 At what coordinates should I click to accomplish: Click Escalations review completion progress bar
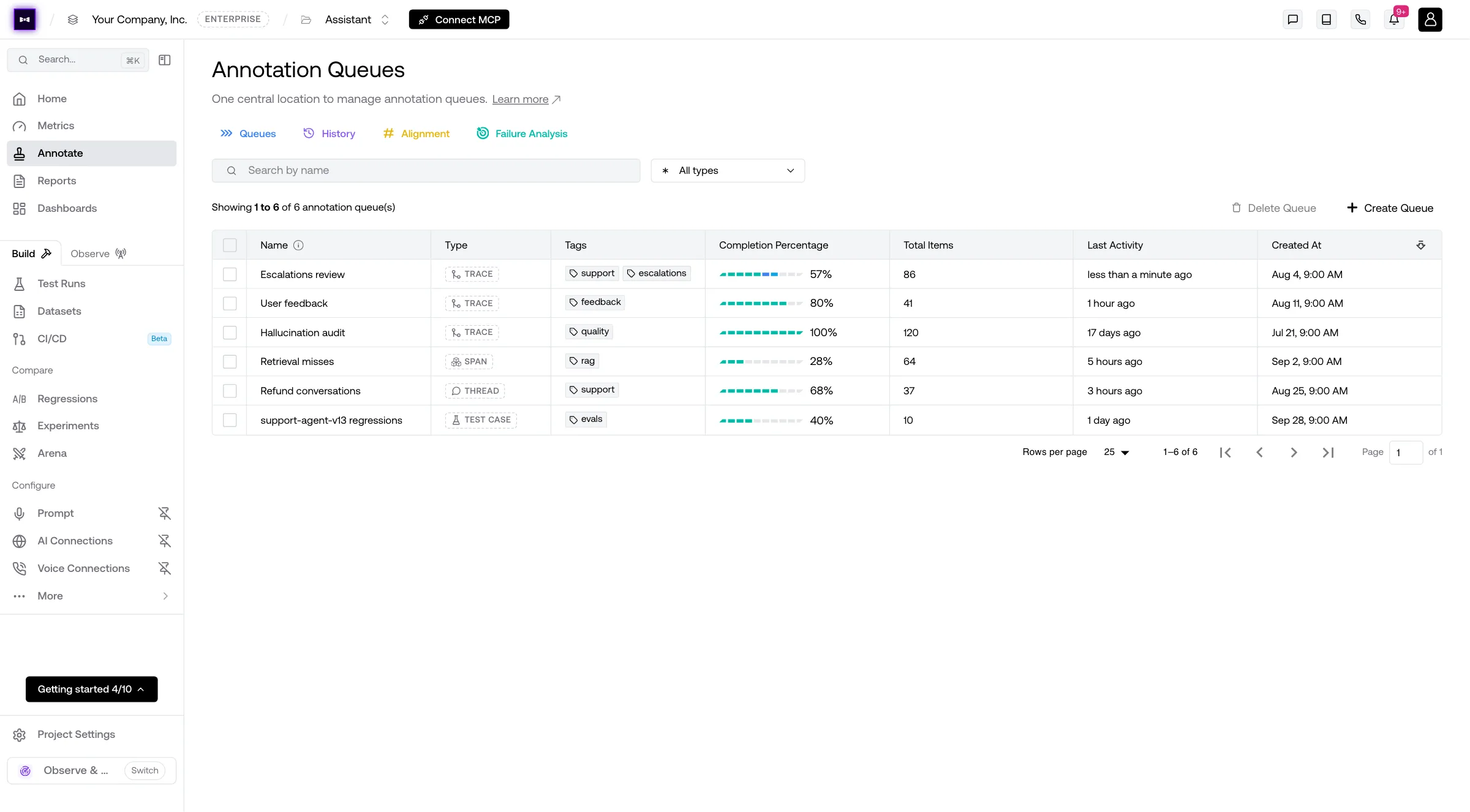(761, 274)
